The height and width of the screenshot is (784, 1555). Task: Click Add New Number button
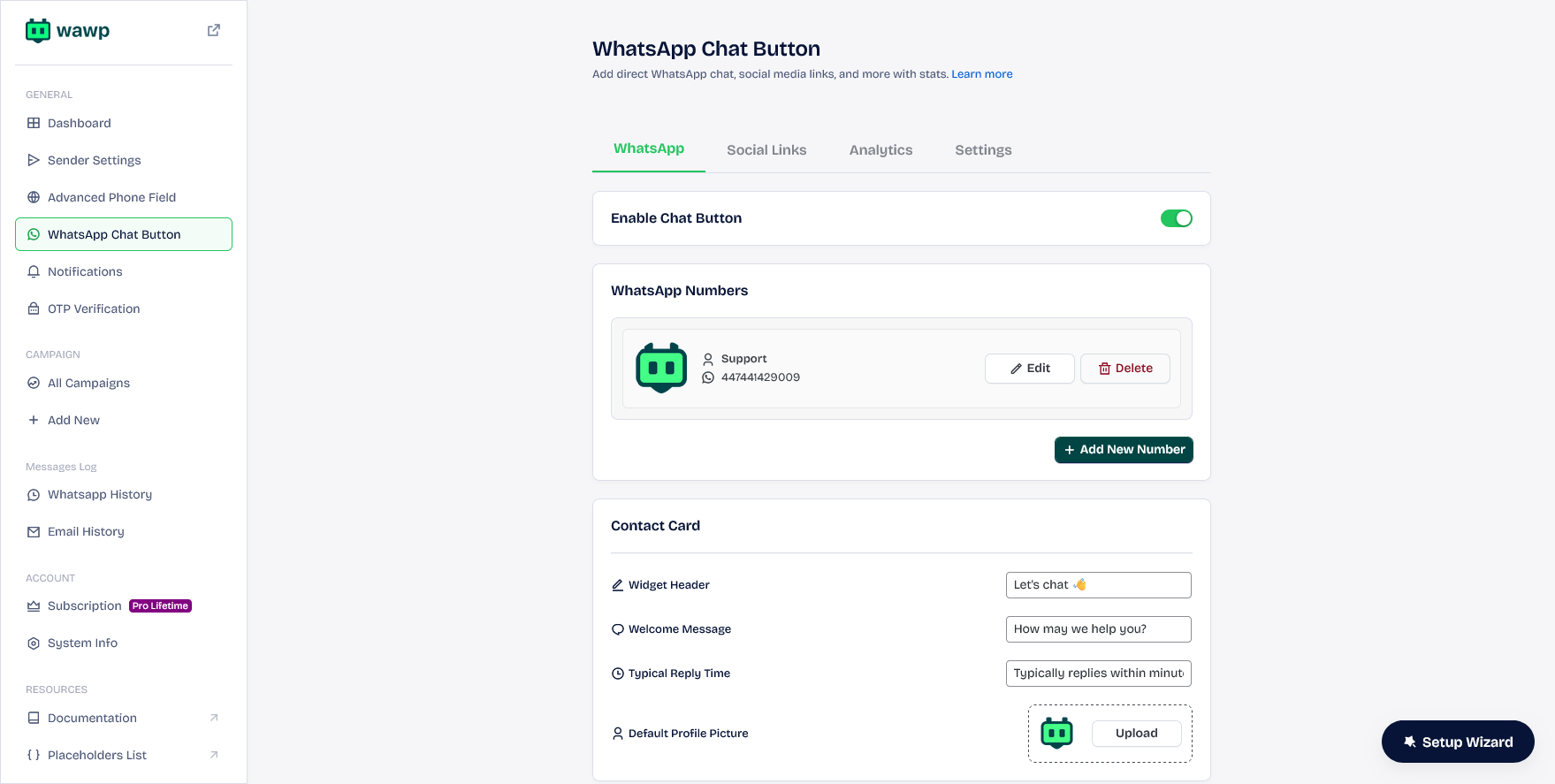(x=1124, y=450)
